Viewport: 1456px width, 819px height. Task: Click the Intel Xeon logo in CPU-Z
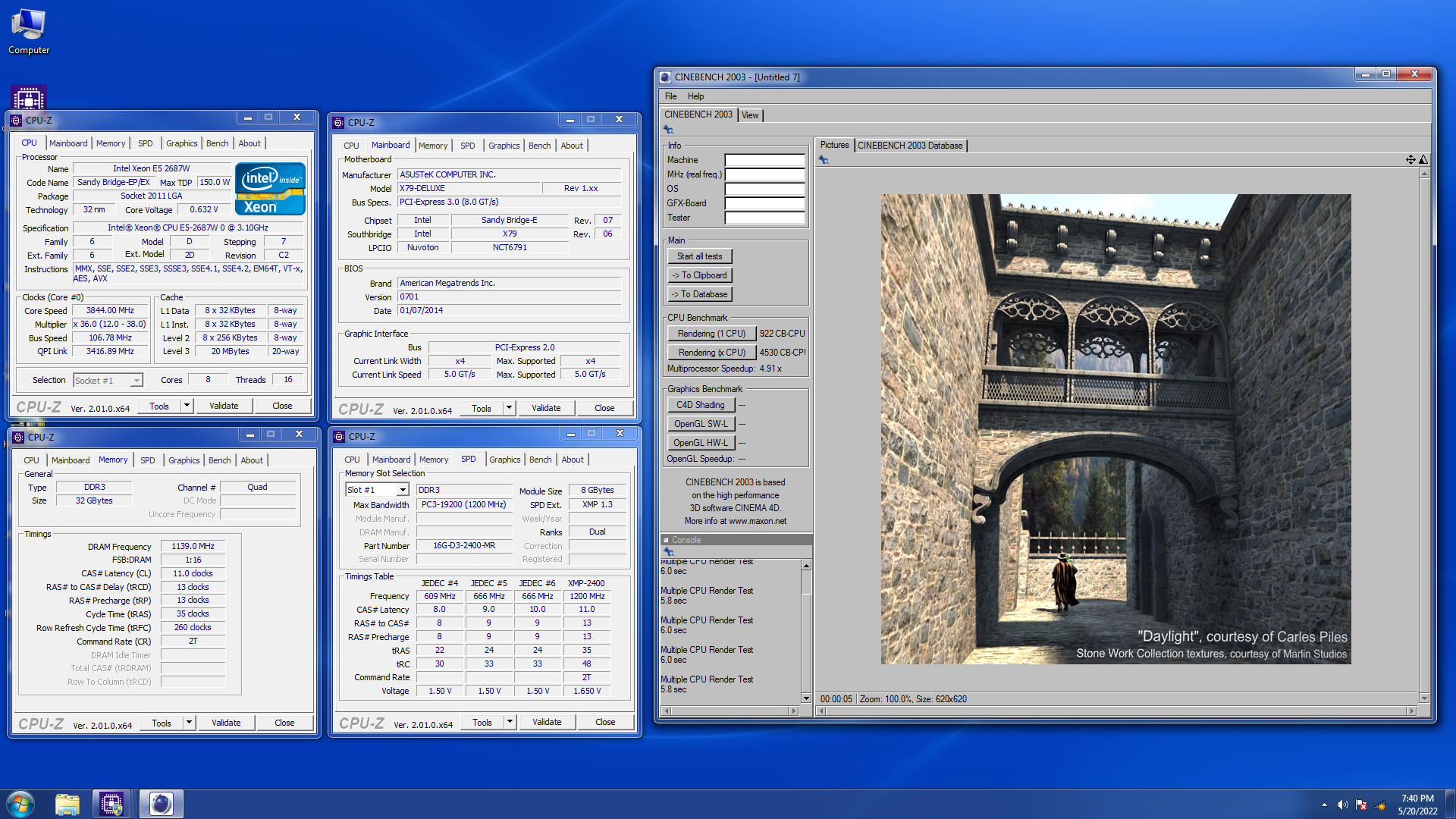[270, 189]
